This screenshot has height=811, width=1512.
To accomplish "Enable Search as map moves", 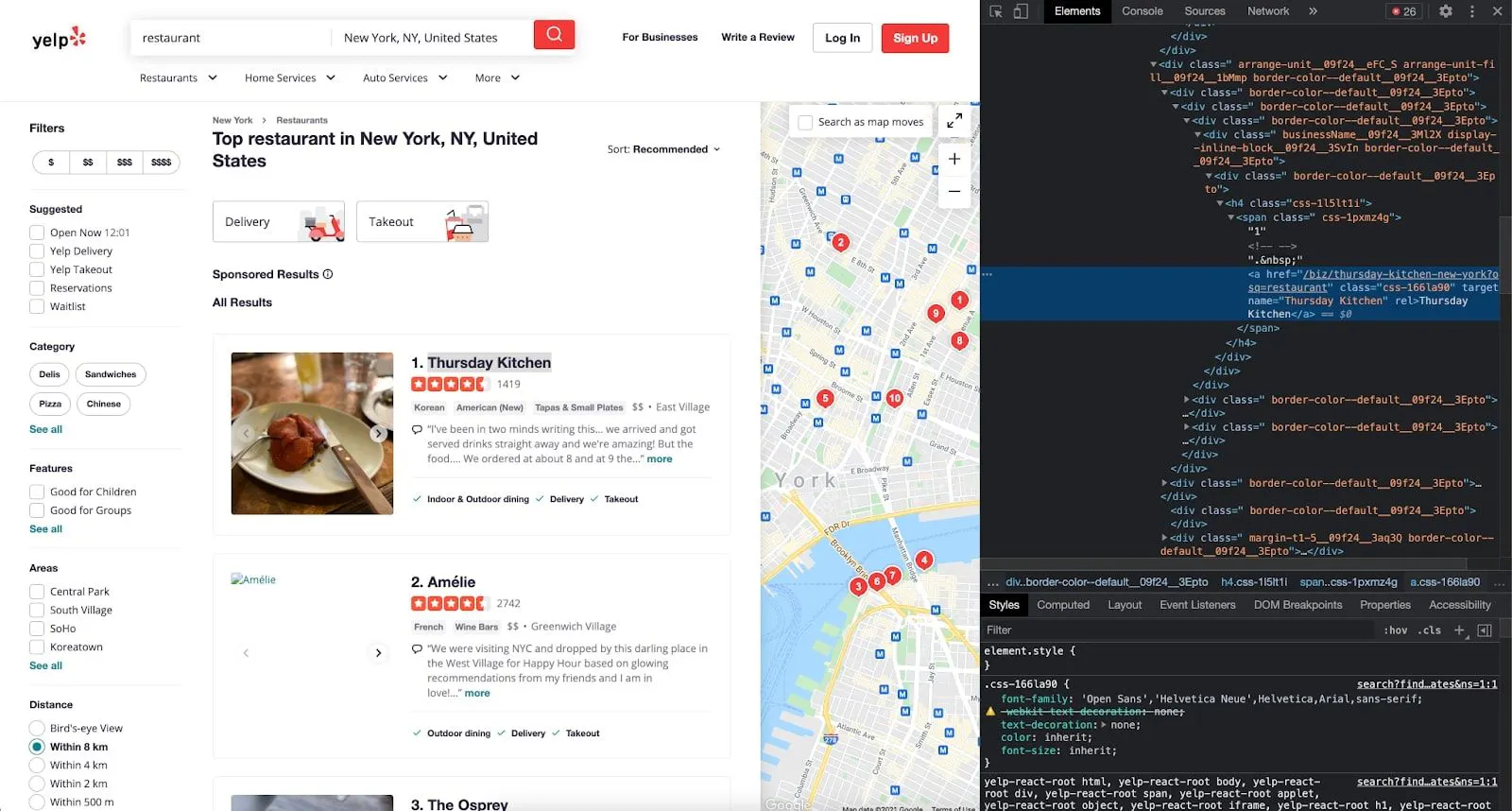I will 805,122.
